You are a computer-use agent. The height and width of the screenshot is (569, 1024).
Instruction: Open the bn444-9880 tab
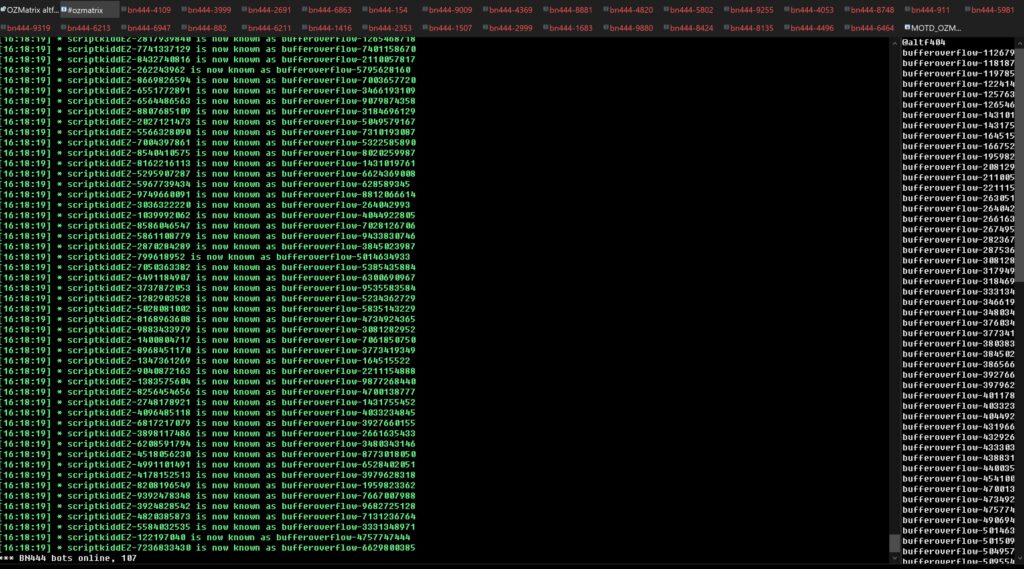tap(628, 28)
